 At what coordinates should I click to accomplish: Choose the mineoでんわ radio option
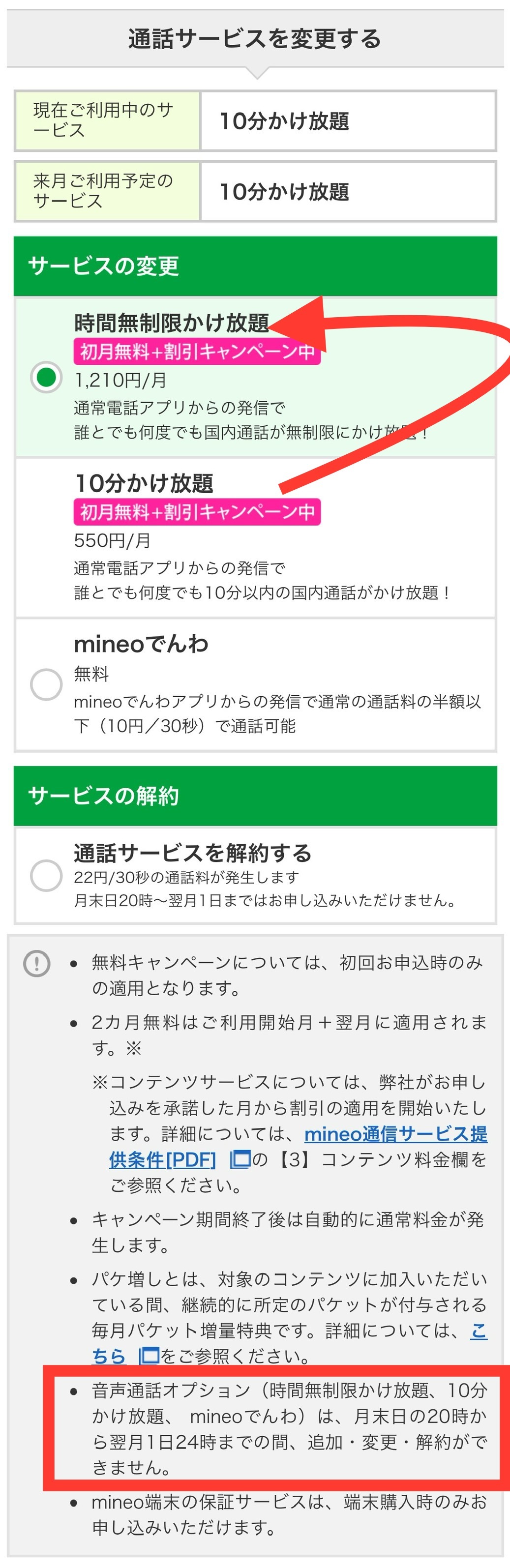(46, 684)
